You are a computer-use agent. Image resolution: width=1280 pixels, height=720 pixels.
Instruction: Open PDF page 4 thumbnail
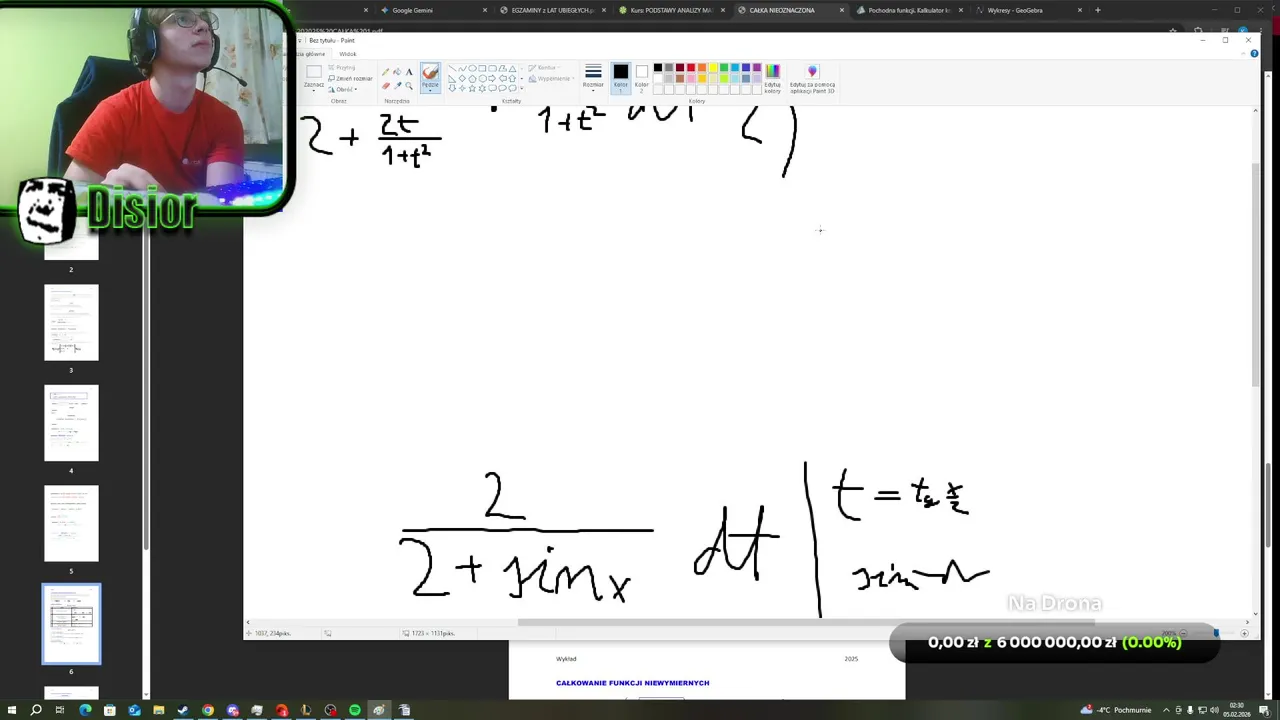71,423
